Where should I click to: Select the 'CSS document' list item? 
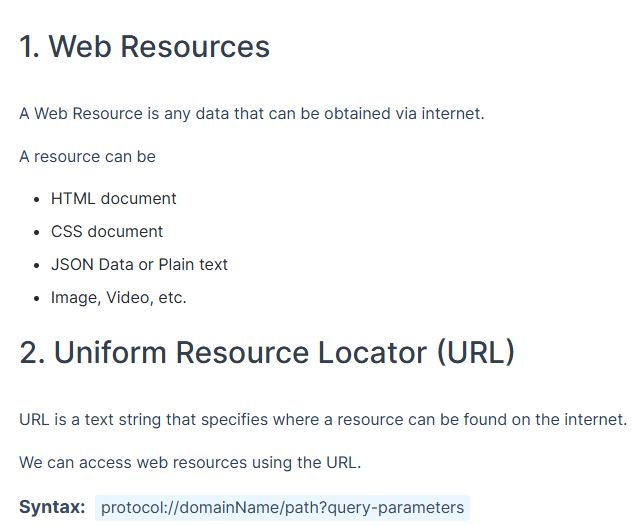tap(107, 232)
